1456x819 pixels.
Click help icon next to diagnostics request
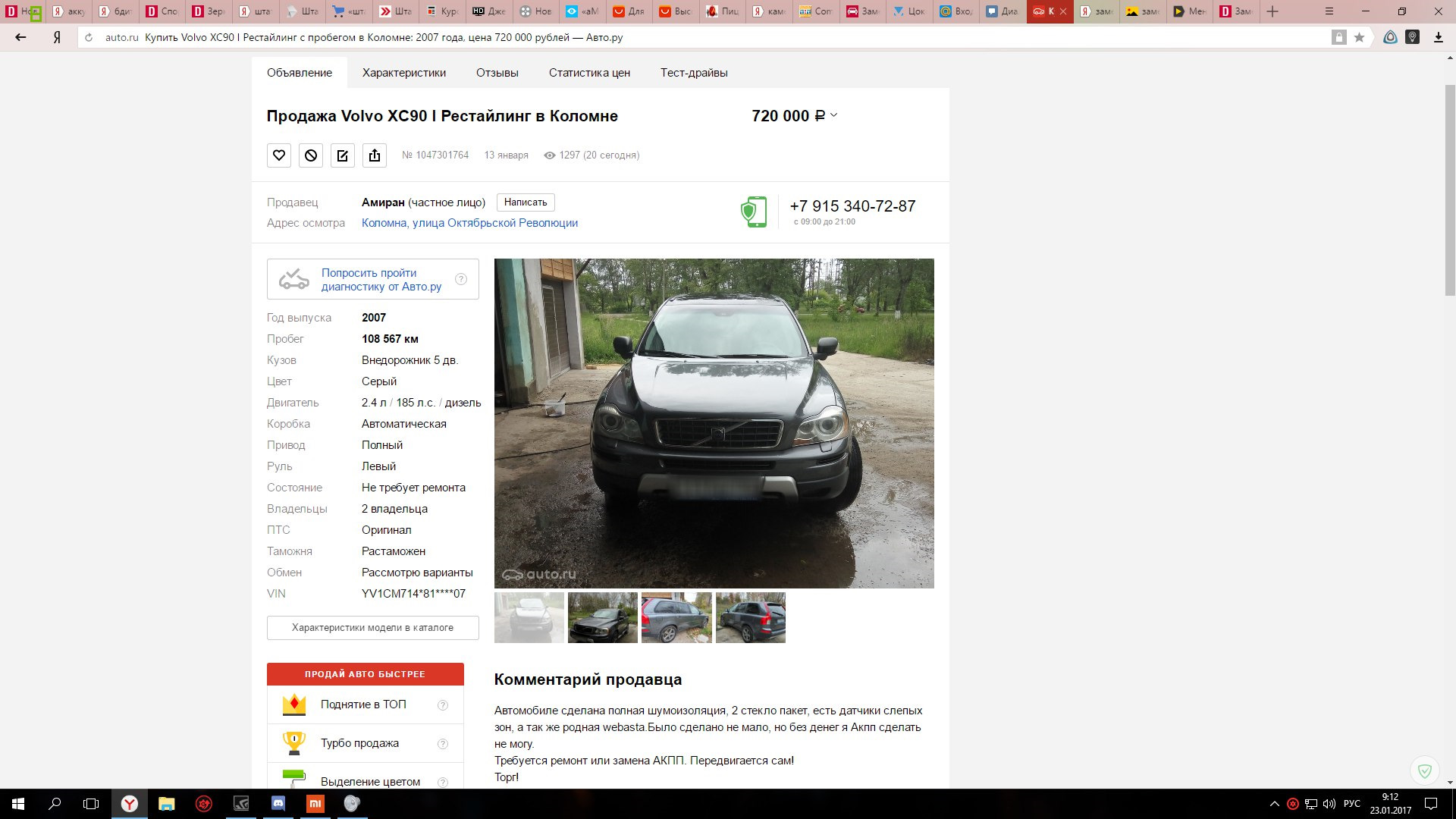pos(460,279)
